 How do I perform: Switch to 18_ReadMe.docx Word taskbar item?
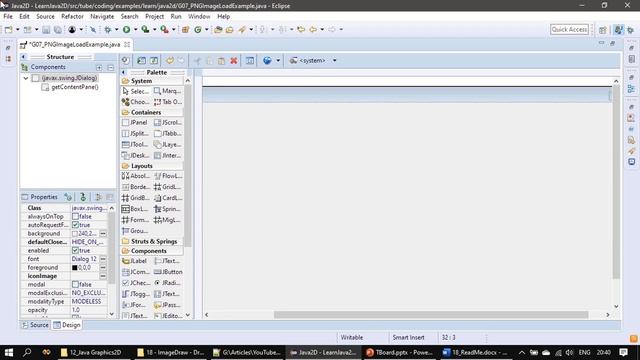coord(476,352)
